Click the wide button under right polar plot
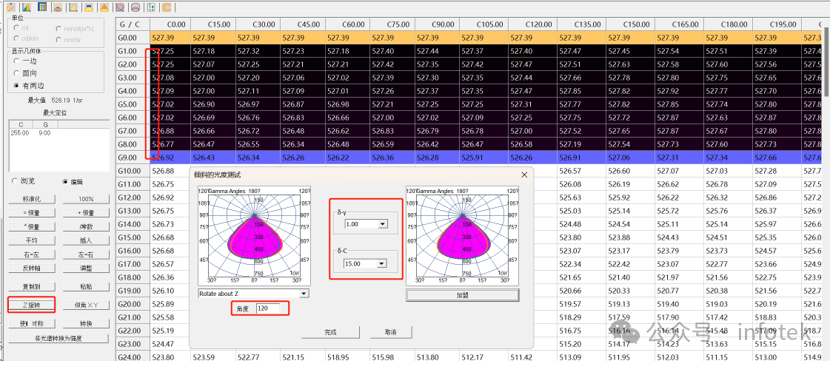Screen dimensions: 837x365 click(x=462, y=295)
